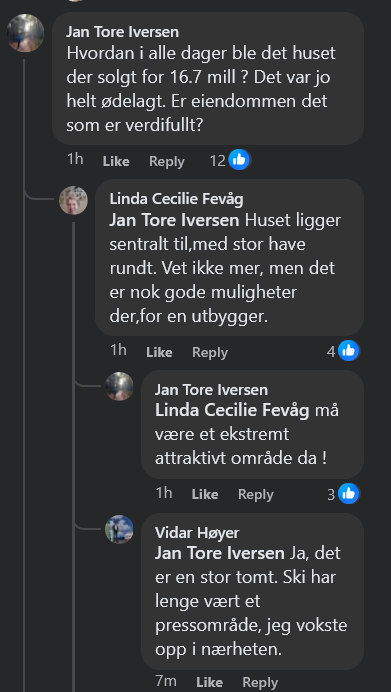This screenshot has width=391, height=692.
Task: Reply to Linda Cecilie Fevåg's comment
Action: tap(210, 352)
